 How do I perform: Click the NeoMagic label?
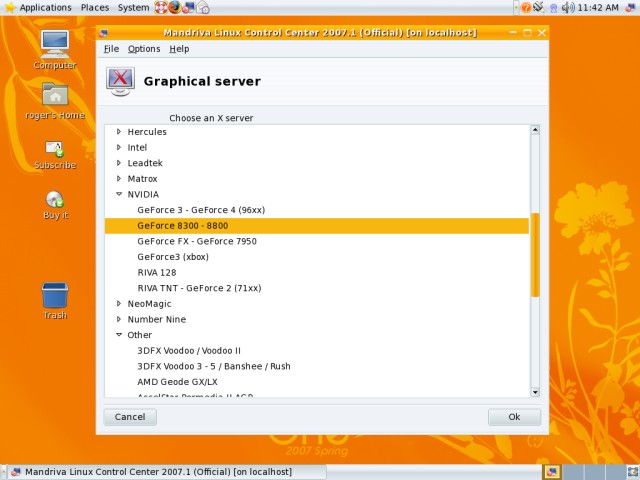point(149,304)
